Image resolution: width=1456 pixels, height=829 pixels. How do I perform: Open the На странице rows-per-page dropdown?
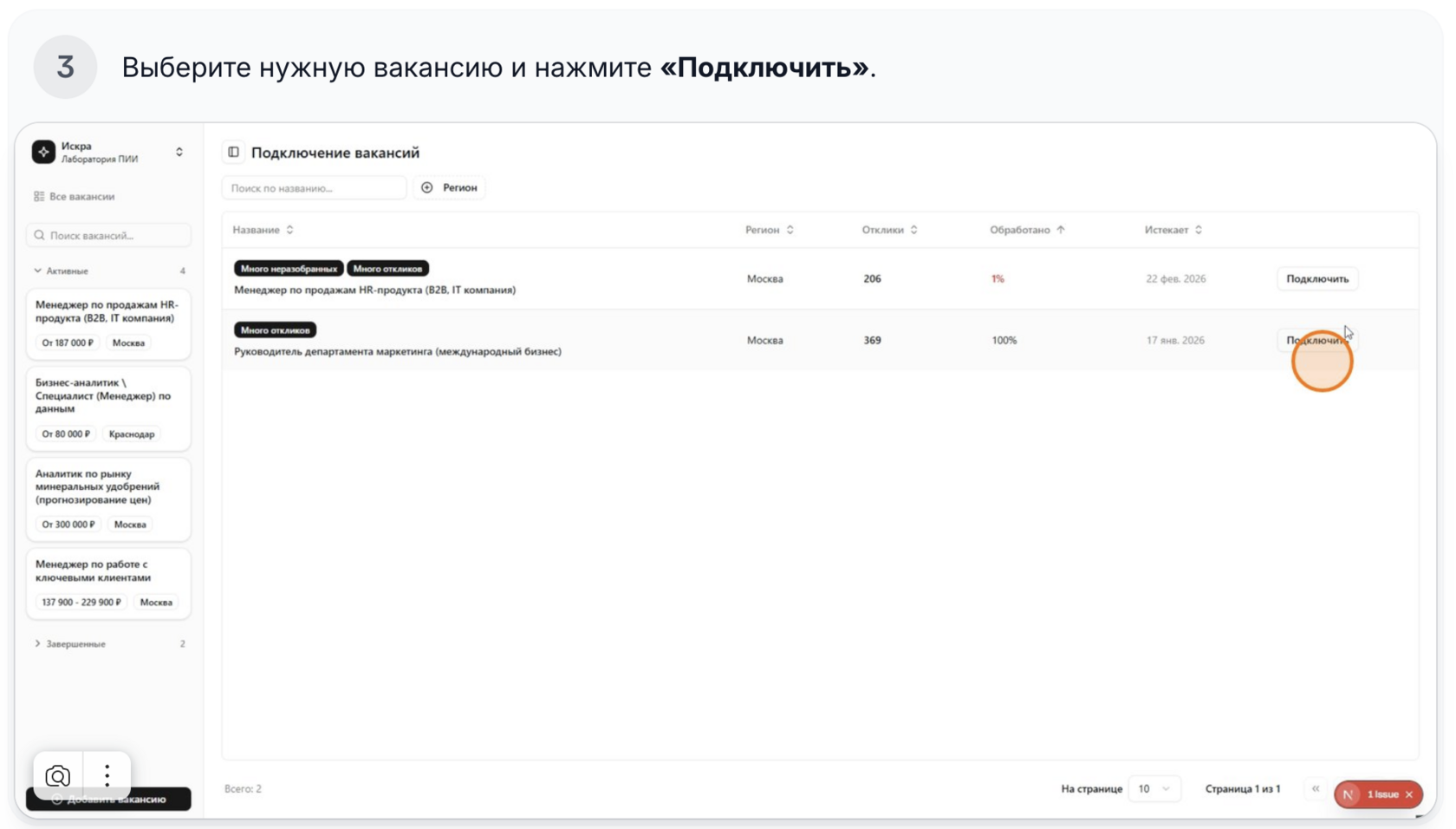[x=1154, y=789]
